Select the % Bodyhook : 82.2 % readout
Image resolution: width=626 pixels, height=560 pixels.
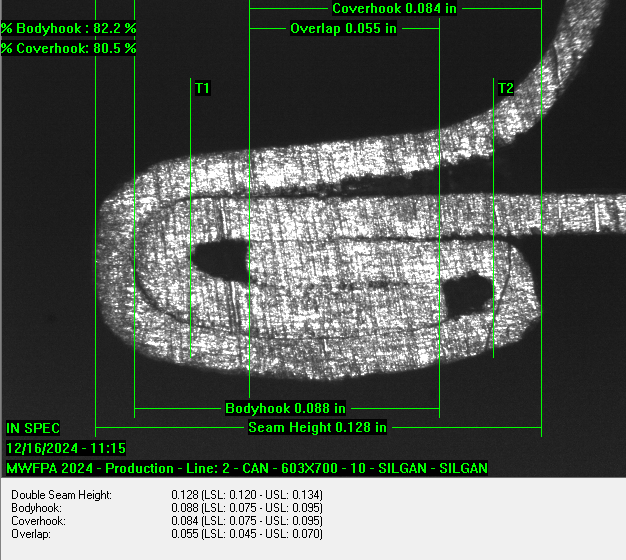68,28
